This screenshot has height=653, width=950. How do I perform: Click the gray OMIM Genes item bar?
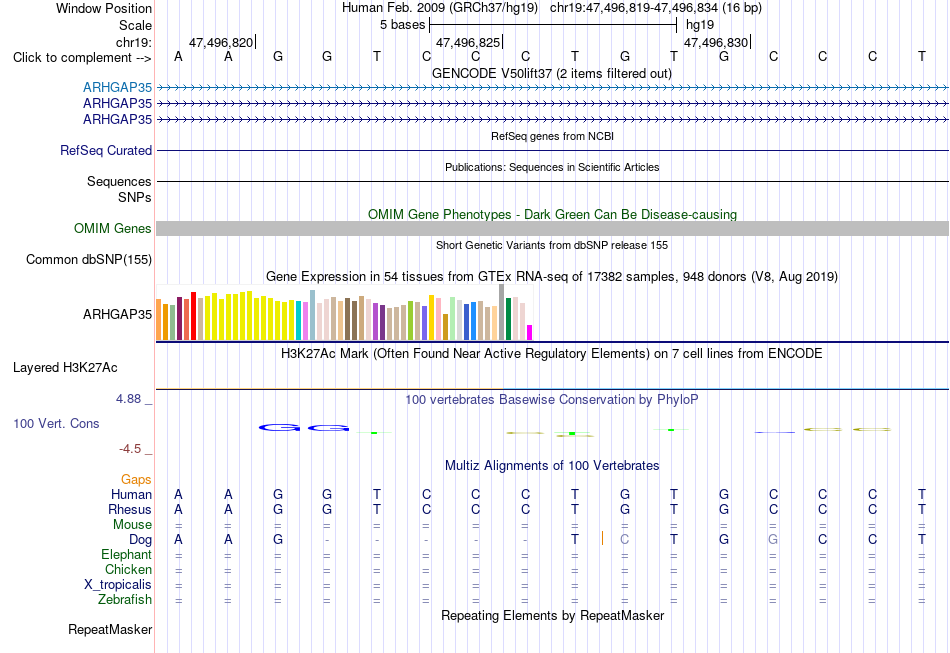click(x=552, y=228)
